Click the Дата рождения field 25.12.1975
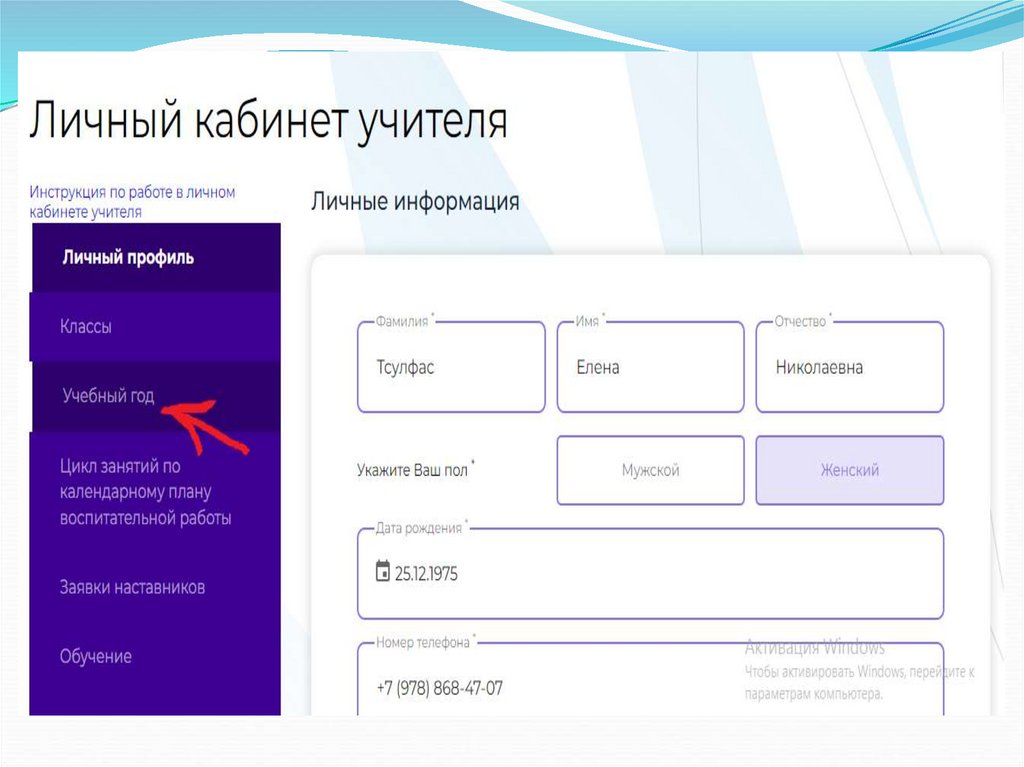 tap(650, 574)
